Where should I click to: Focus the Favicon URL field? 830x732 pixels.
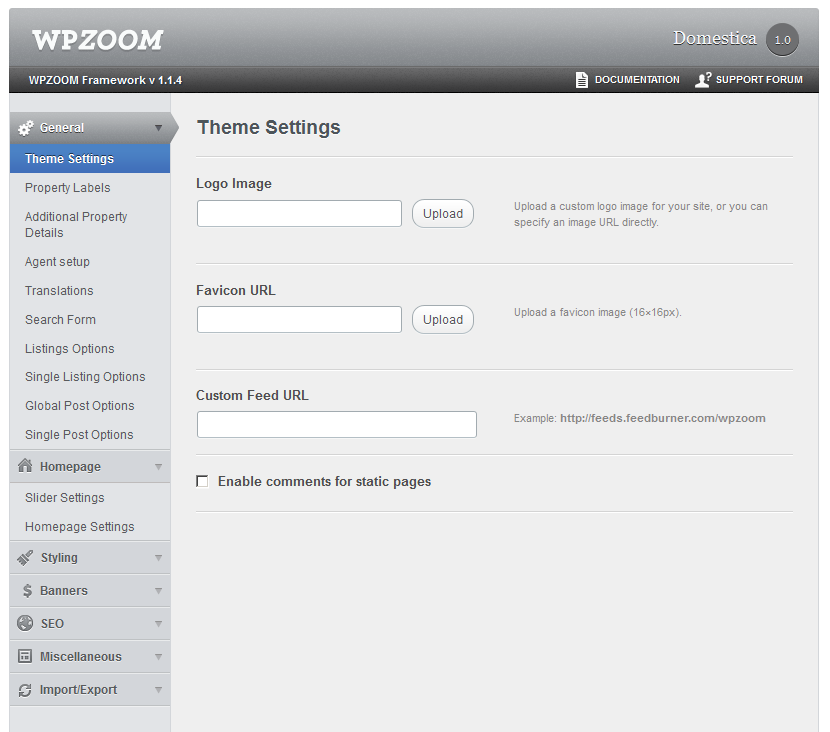(x=300, y=320)
